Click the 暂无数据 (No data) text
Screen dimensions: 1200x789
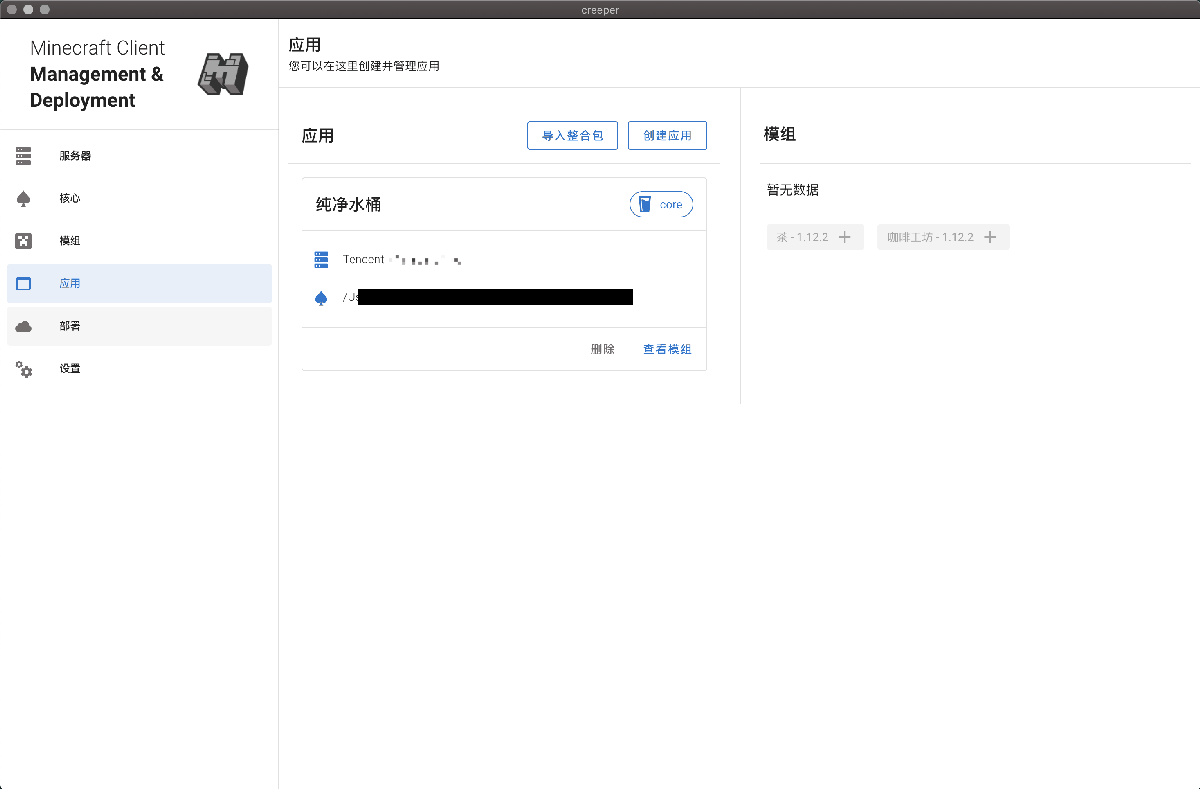pyautogui.click(x=793, y=190)
